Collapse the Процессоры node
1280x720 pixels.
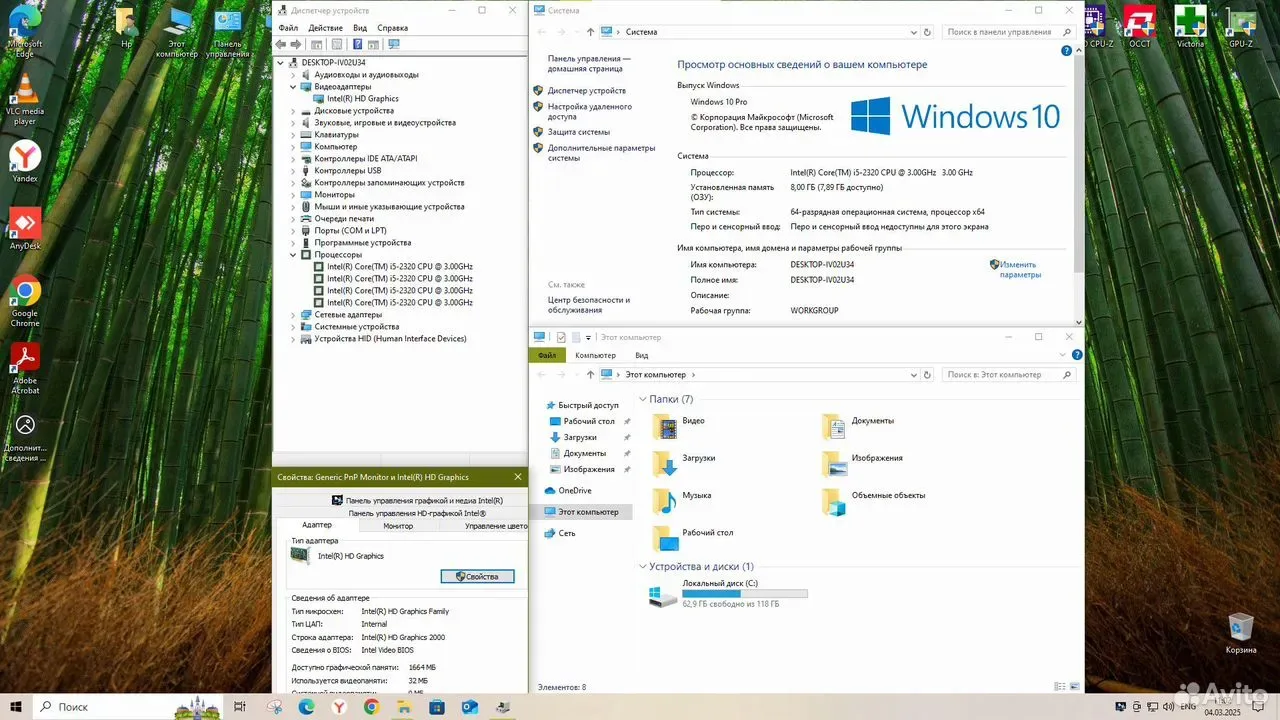294,255
